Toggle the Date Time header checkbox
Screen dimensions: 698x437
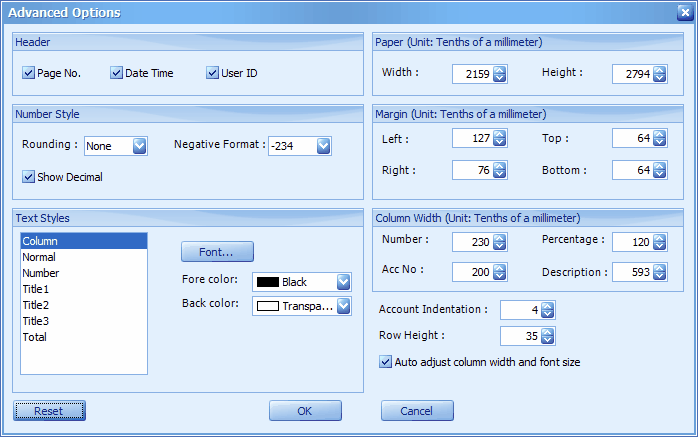[116, 73]
